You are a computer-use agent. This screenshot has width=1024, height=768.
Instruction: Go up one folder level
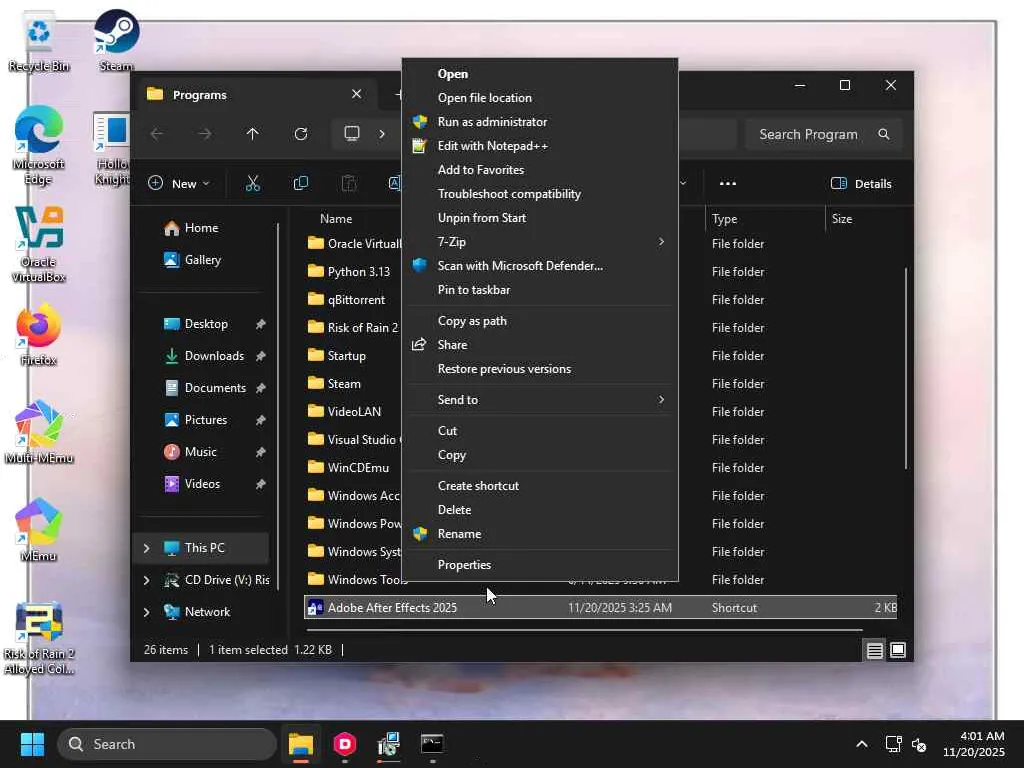click(253, 134)
